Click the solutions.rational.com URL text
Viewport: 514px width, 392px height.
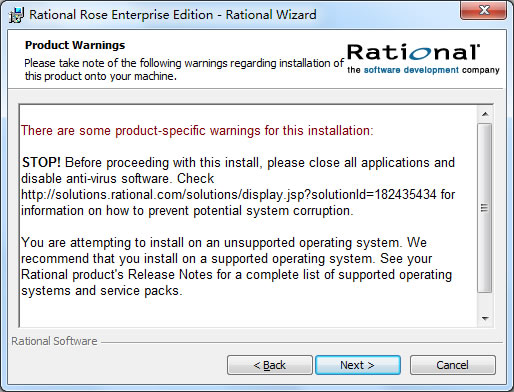pyautogui.click(x=229, y=194)
